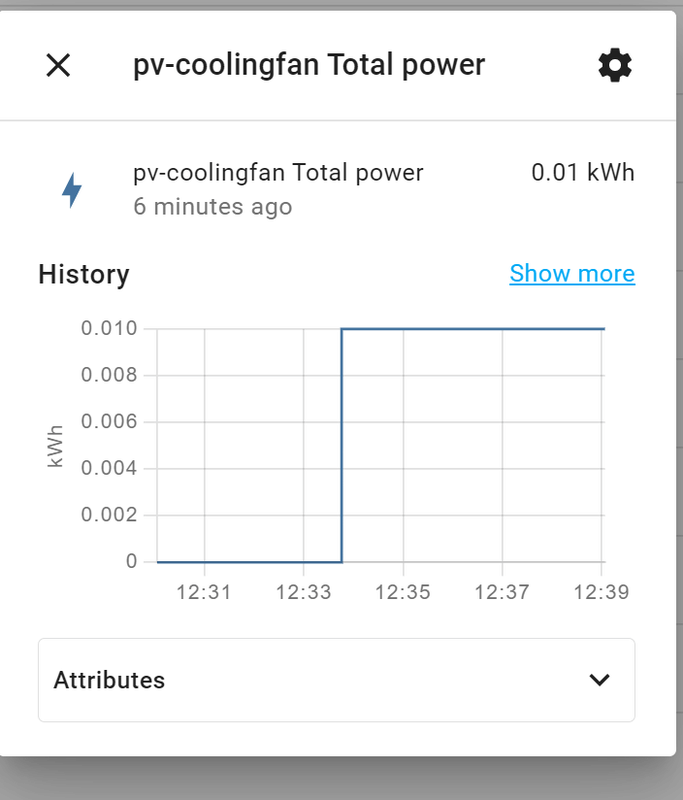
Task: Click the pv-coolingfan Total power title
Action: click(x=309, y=64)
